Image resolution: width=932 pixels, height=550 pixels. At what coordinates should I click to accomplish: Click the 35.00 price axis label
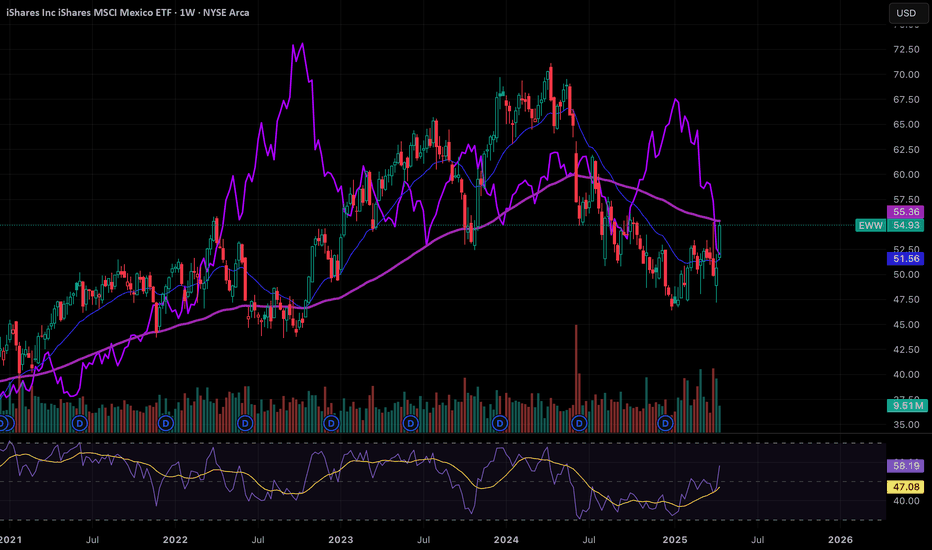point(906,425)
